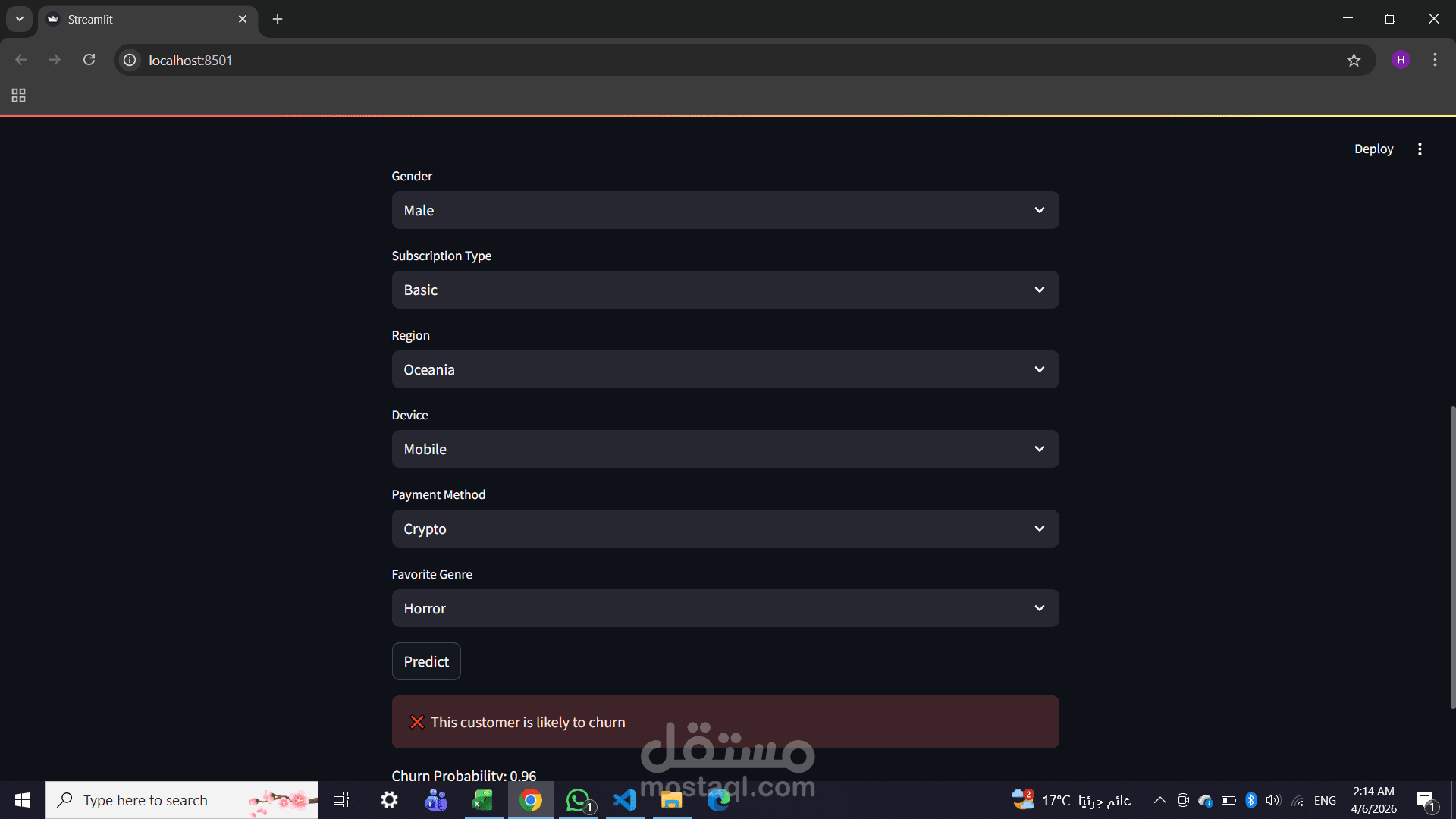This screenshot has height=819, width=1456.
Task: Open Streamlit three-dot app menu
Action: [1420, 149]
